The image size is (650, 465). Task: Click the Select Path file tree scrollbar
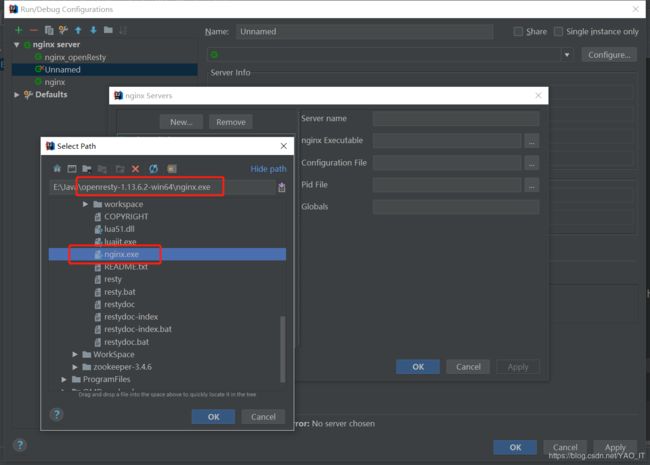pos(283,349)
